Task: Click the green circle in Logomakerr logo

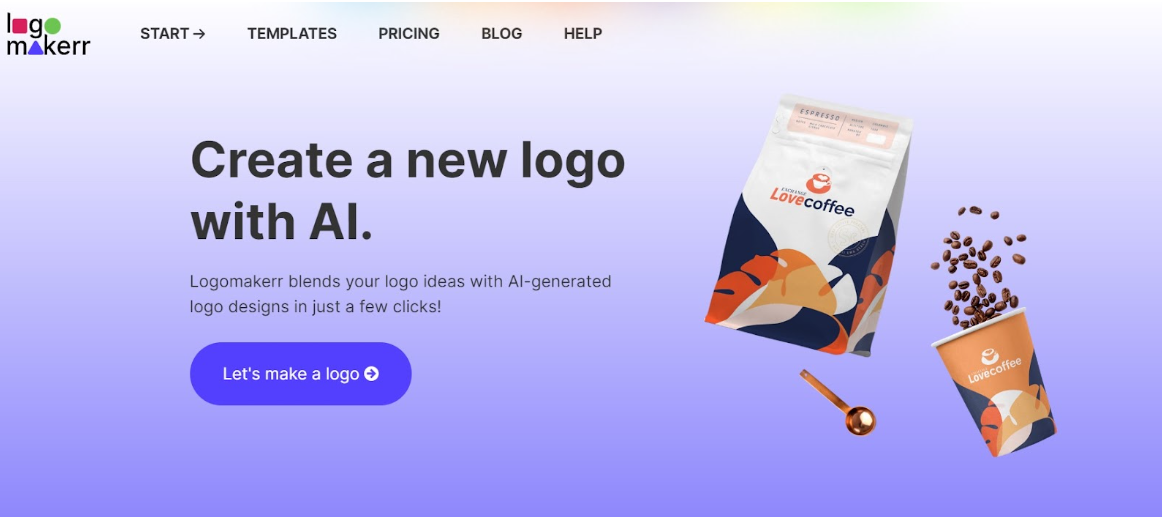Action: tap(52, 25)
